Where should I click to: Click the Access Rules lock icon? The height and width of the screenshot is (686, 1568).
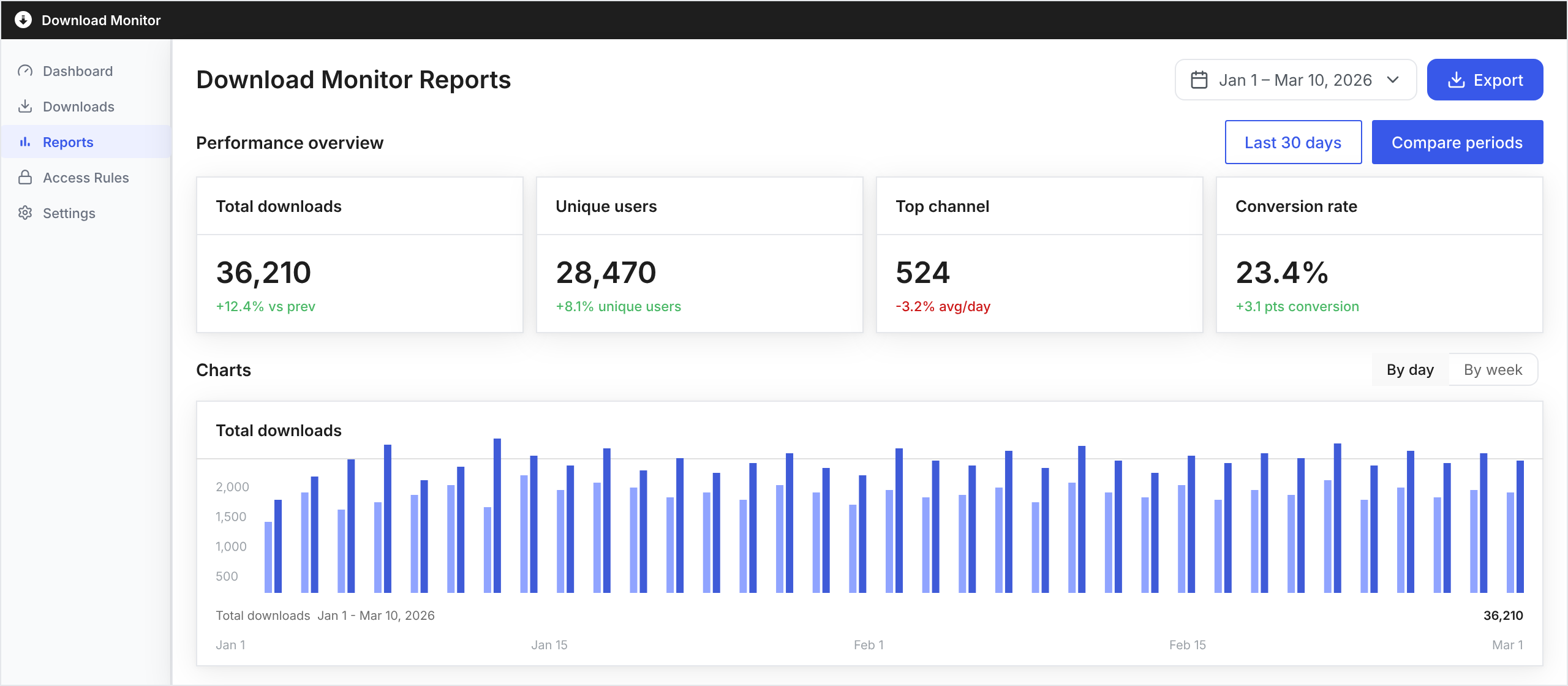[x=25, y=177]
